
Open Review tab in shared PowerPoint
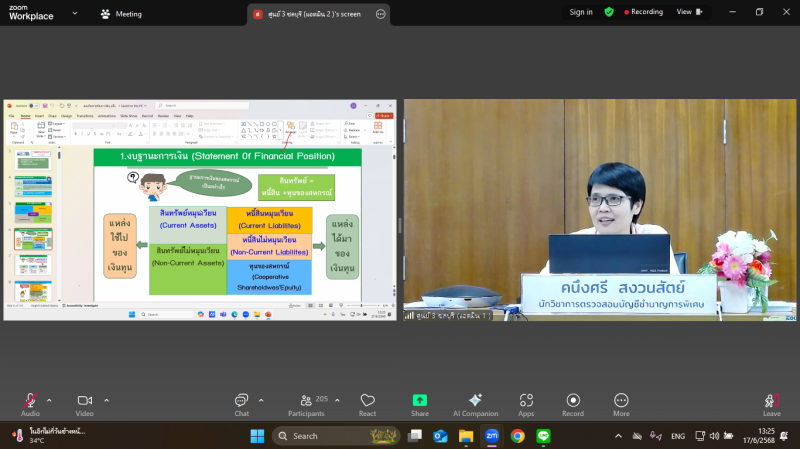point(163,116)
